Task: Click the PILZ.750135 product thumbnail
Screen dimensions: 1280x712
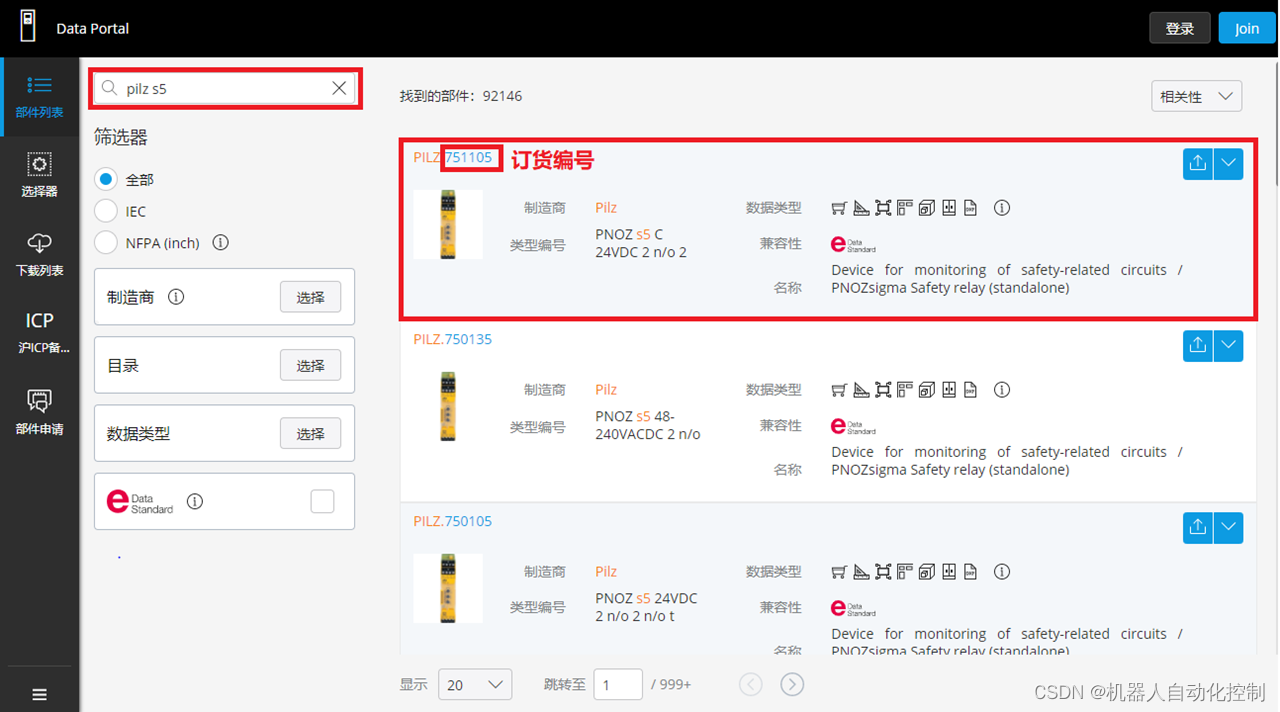Action: click(x=448, y=407)
